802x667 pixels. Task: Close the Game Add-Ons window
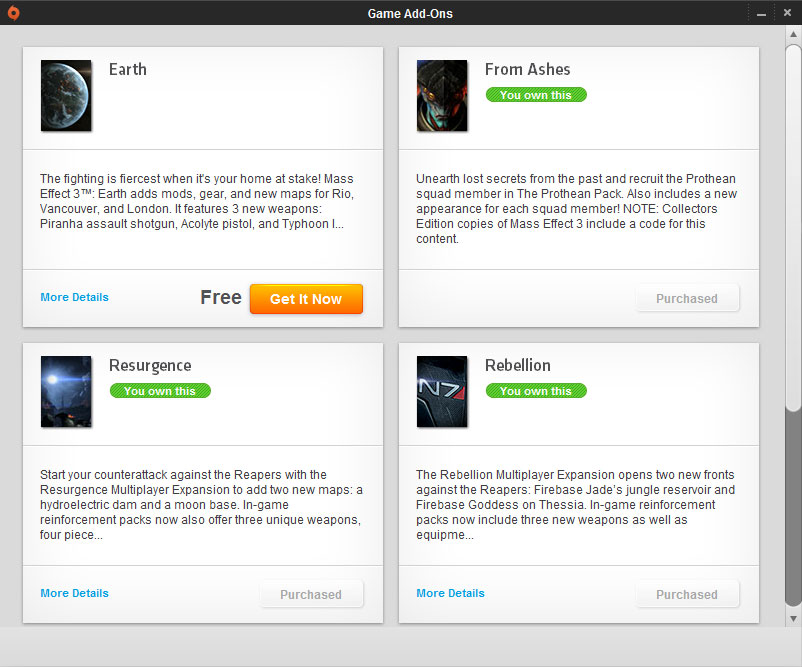point(786,14)
